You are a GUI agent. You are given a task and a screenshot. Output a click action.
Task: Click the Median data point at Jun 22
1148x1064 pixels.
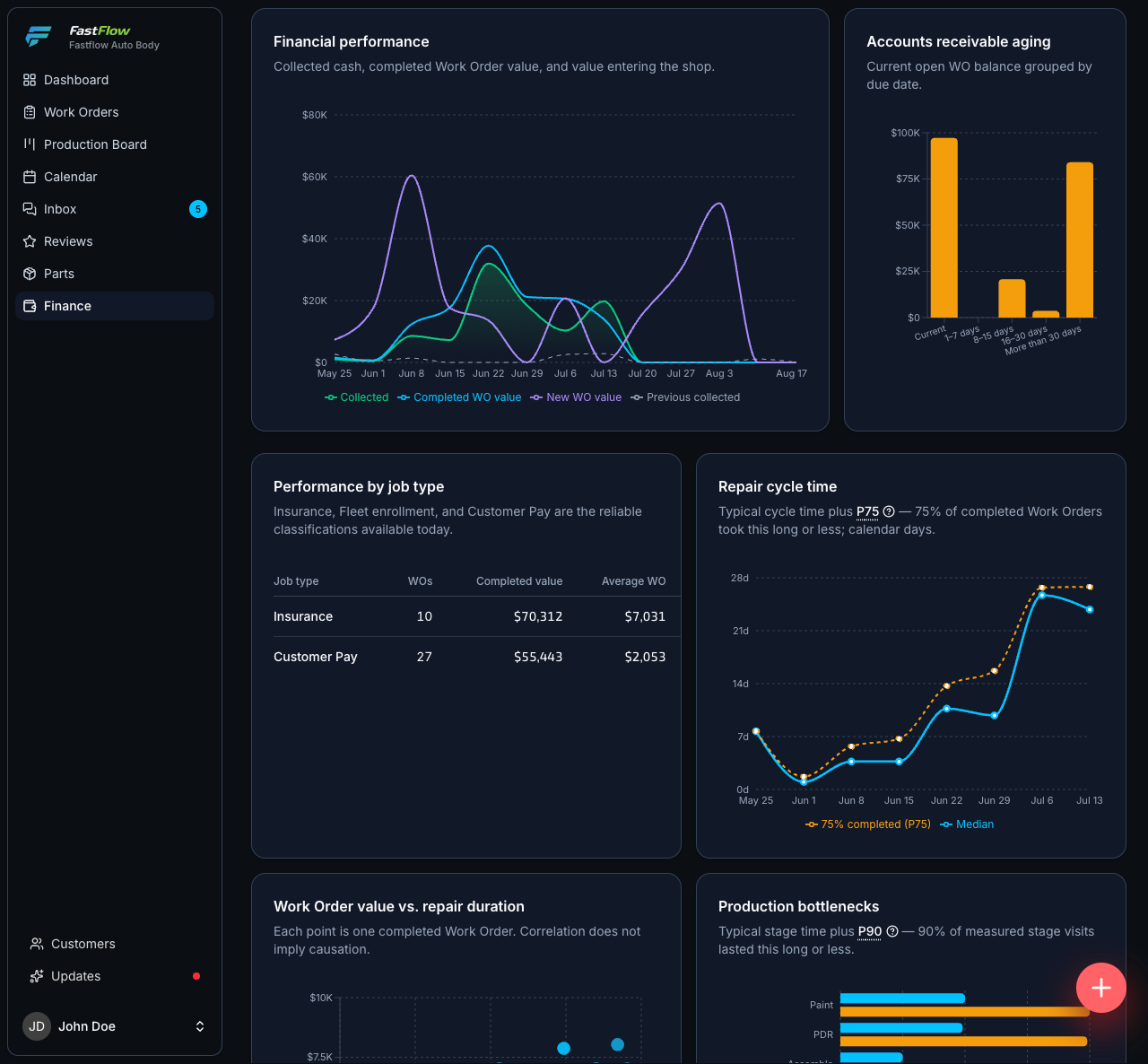tap(946, 709)
